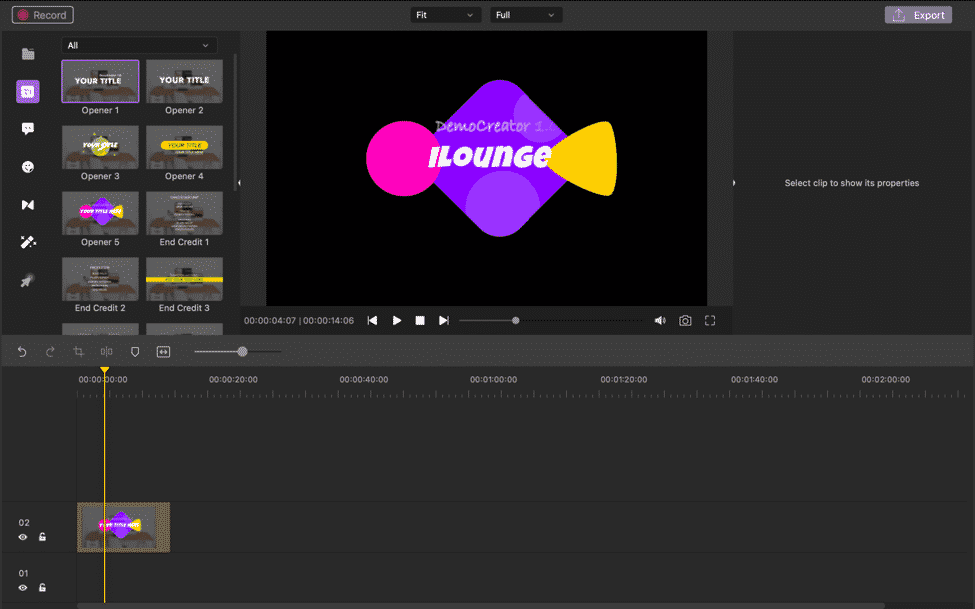Select the Opener 3 template thumbnail
The width and height of the screenshot is (975, 609).
click(x=100, y=147)
